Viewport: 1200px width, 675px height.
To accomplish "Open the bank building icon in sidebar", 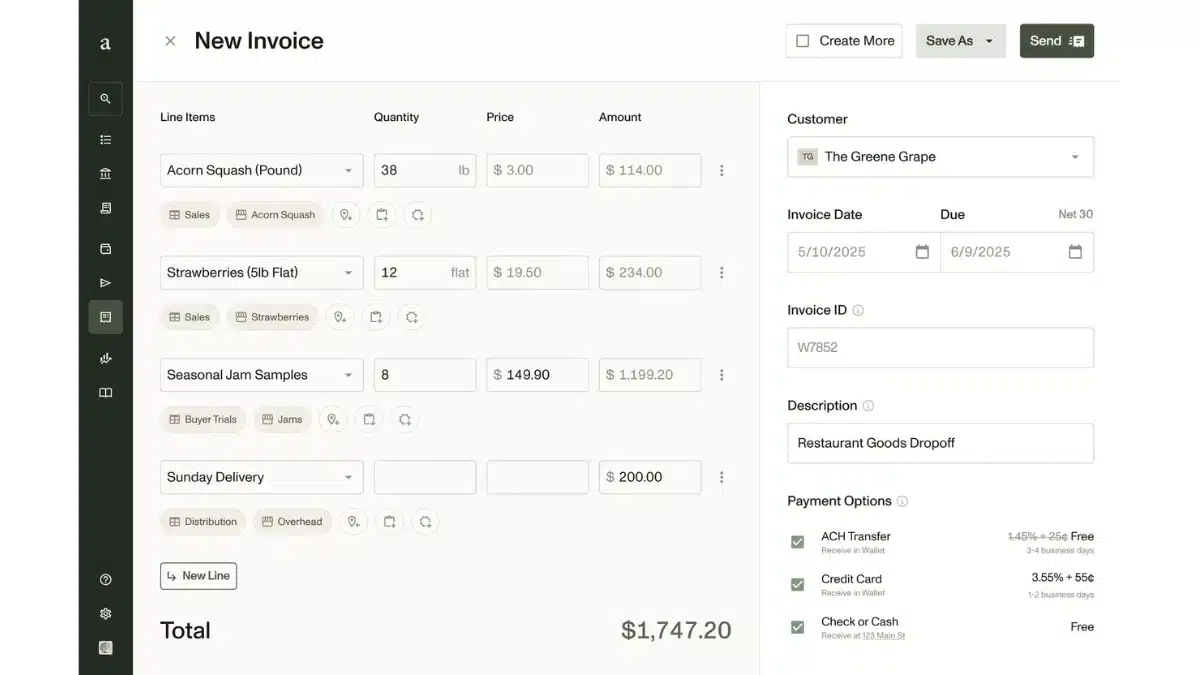I will click(x=105, y=174).
